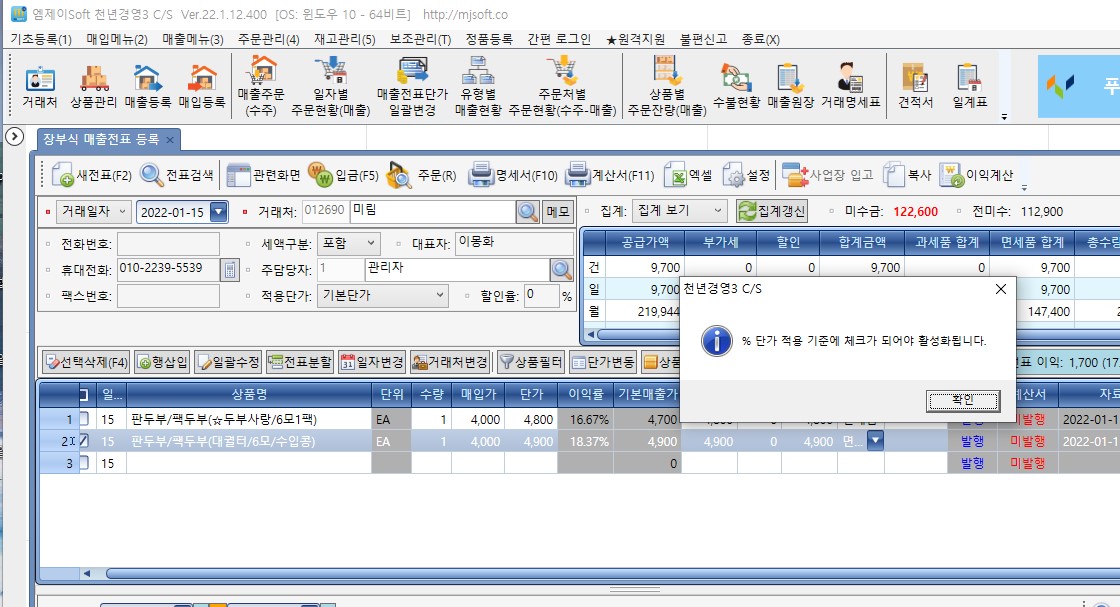The image size is (1120, 607).
Task: Toggle checkbox for empty row 3
Action: tap(84, 463)
